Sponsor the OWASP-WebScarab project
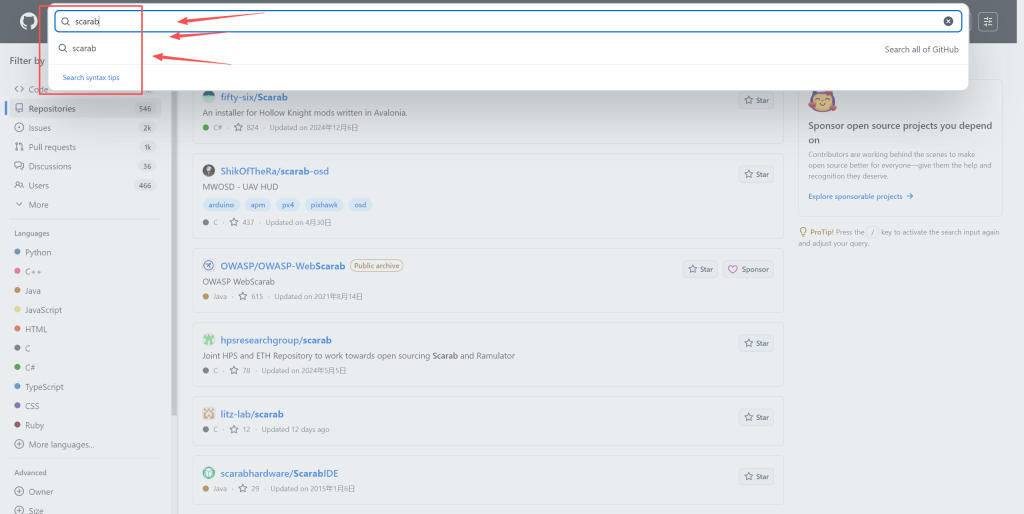 tap(748, 269)
